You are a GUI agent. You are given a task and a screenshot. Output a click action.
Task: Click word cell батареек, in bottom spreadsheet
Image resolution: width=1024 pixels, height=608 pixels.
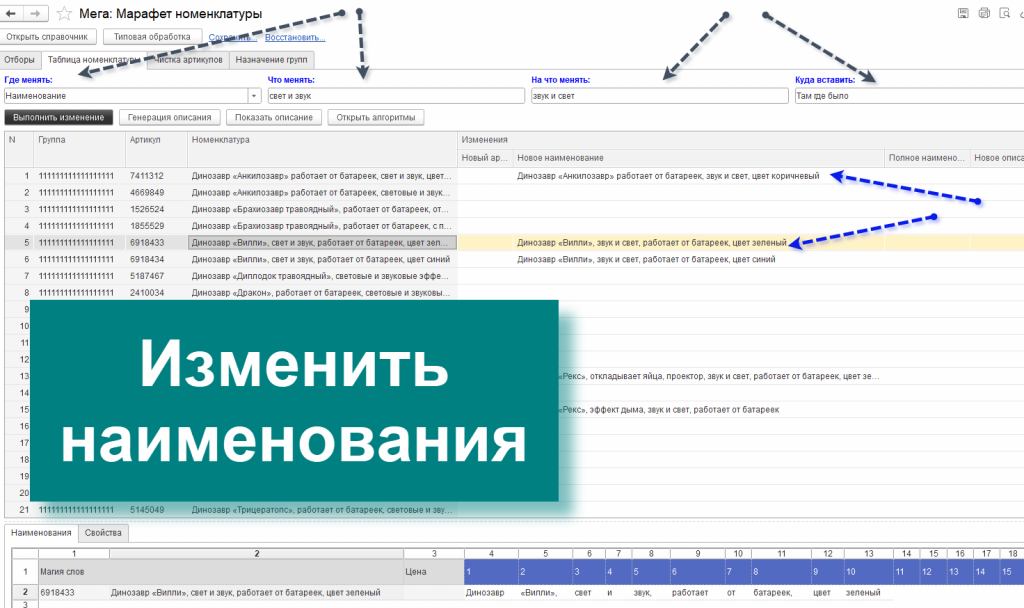781,593
